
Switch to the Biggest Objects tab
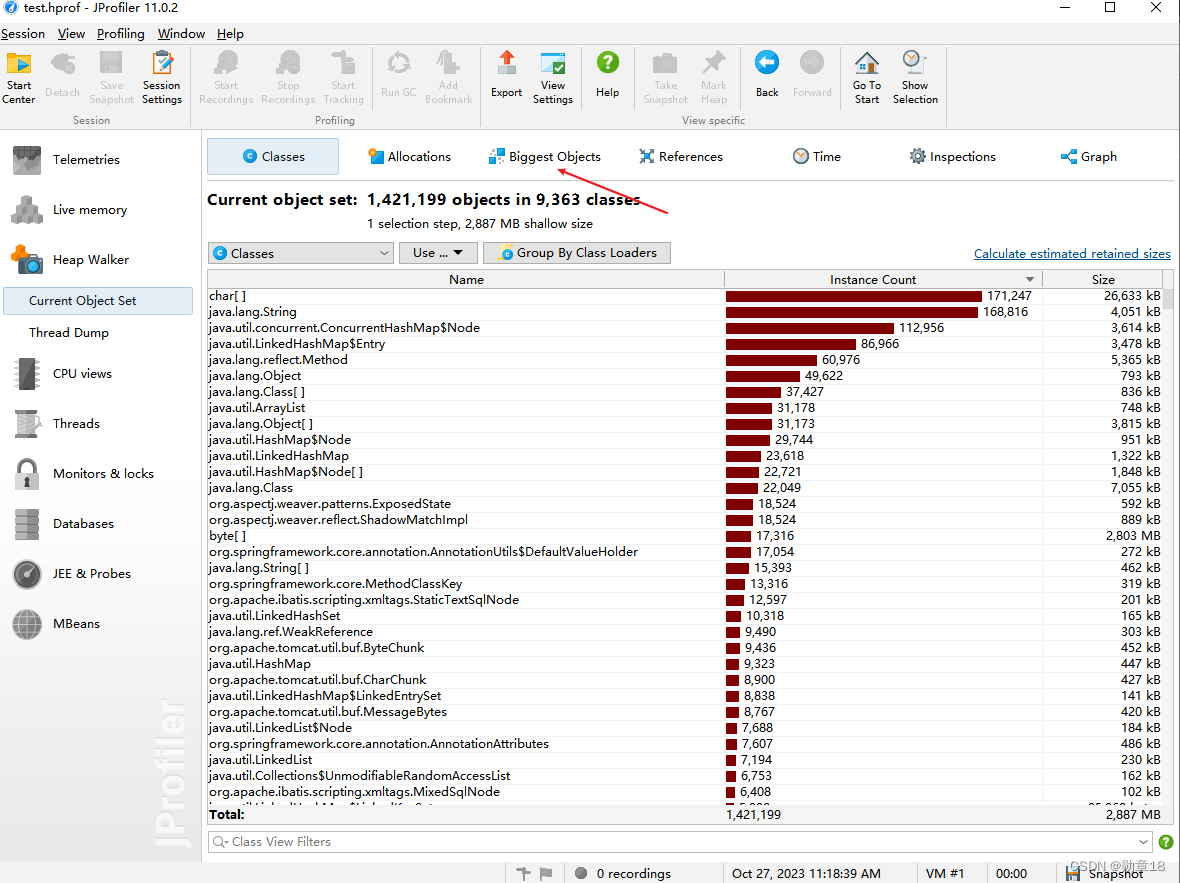pos(544,156)
